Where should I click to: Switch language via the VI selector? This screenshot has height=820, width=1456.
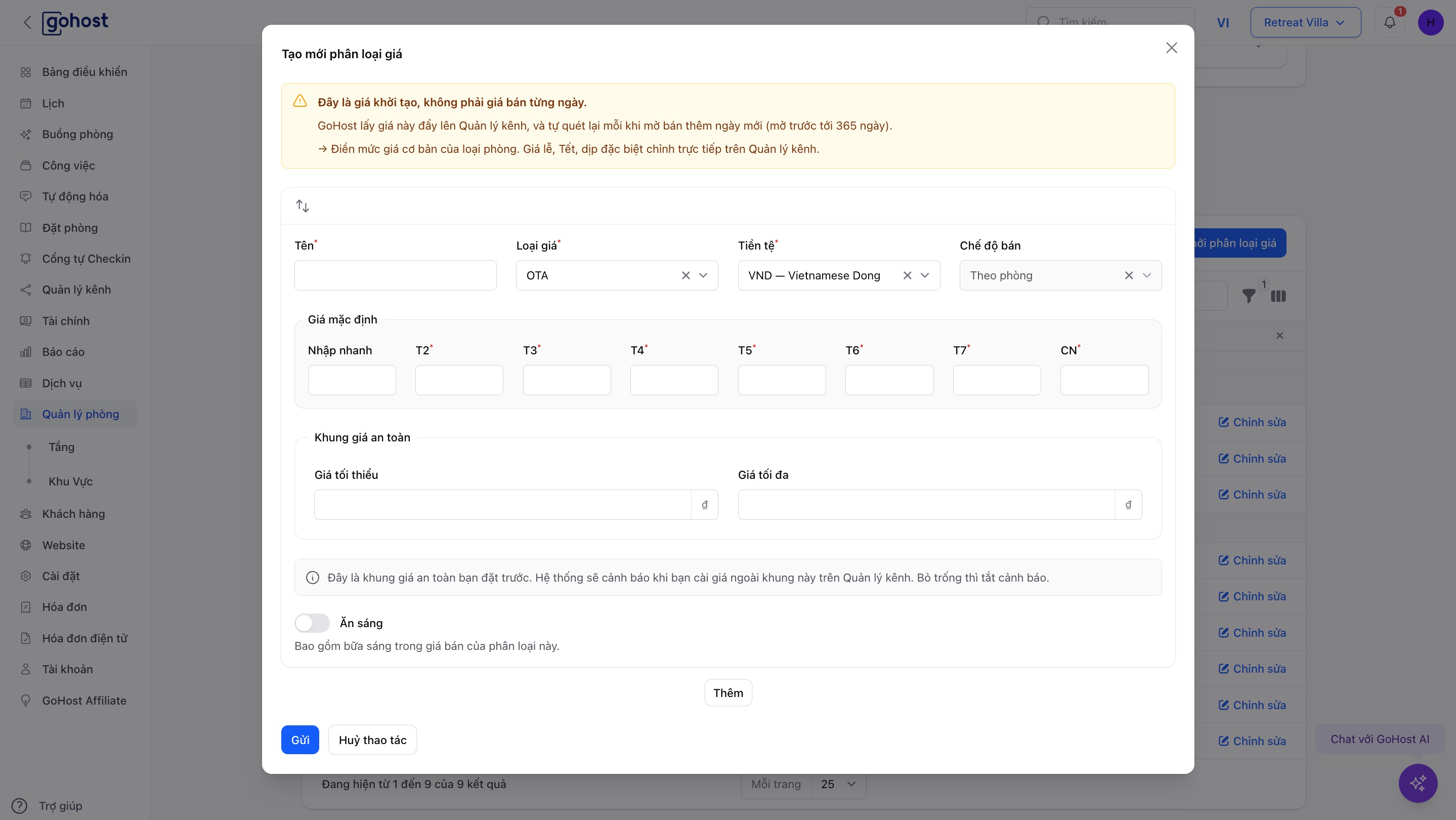tap(1223, 23)
